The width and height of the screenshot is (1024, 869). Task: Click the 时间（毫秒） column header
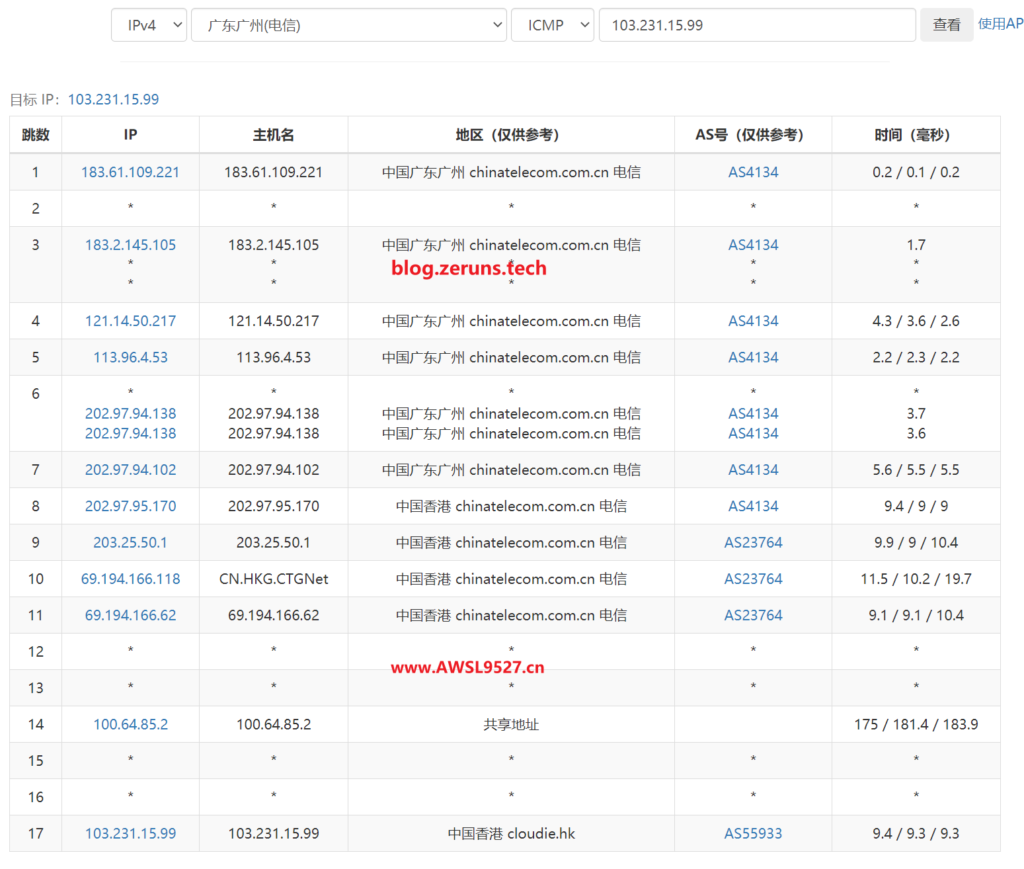tap(916, 135)
